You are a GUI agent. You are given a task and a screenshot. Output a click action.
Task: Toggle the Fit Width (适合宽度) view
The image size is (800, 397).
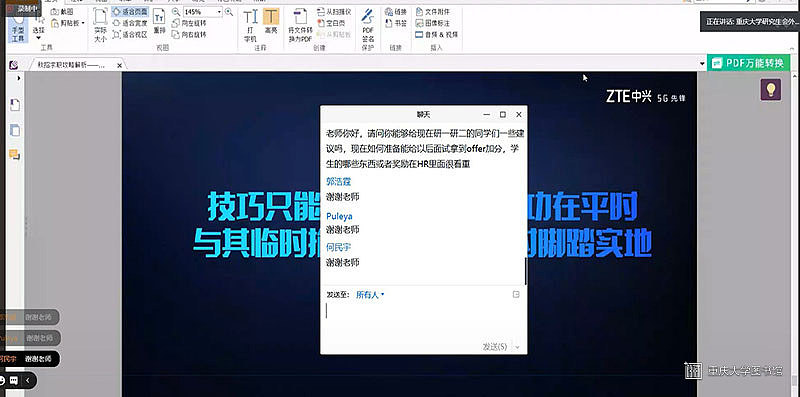pyautogui.click(x=130, y=23)
